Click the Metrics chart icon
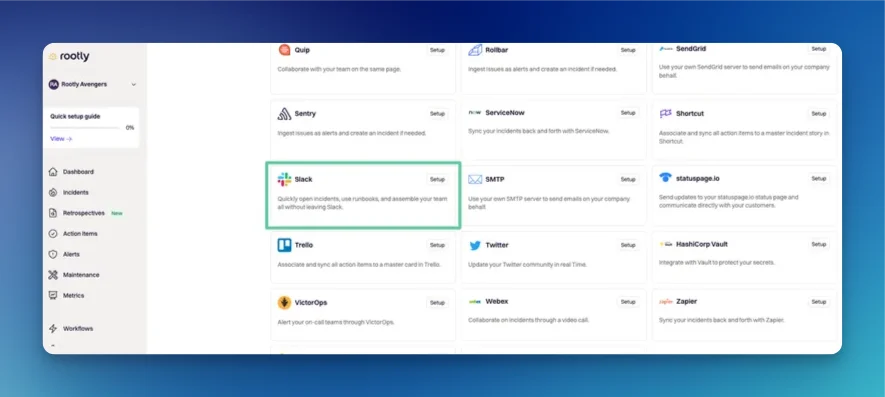This screenshot has height=397, width=885. pos(53,295)
